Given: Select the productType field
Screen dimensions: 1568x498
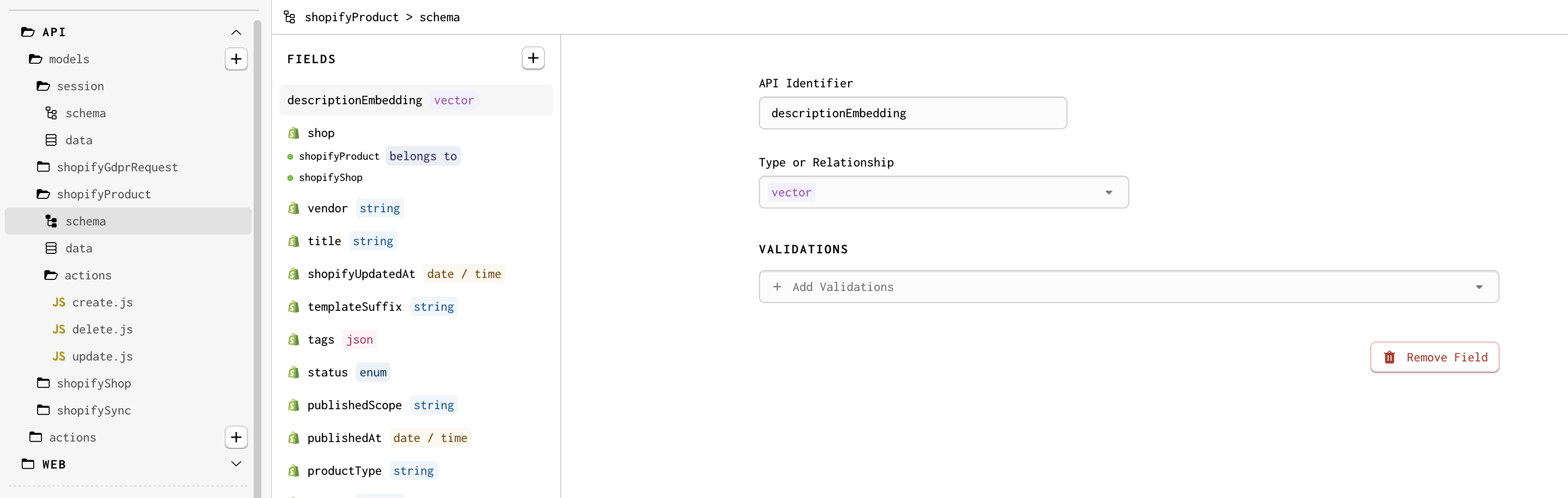Looking at the screenshot, I should (x=416, y=470).
